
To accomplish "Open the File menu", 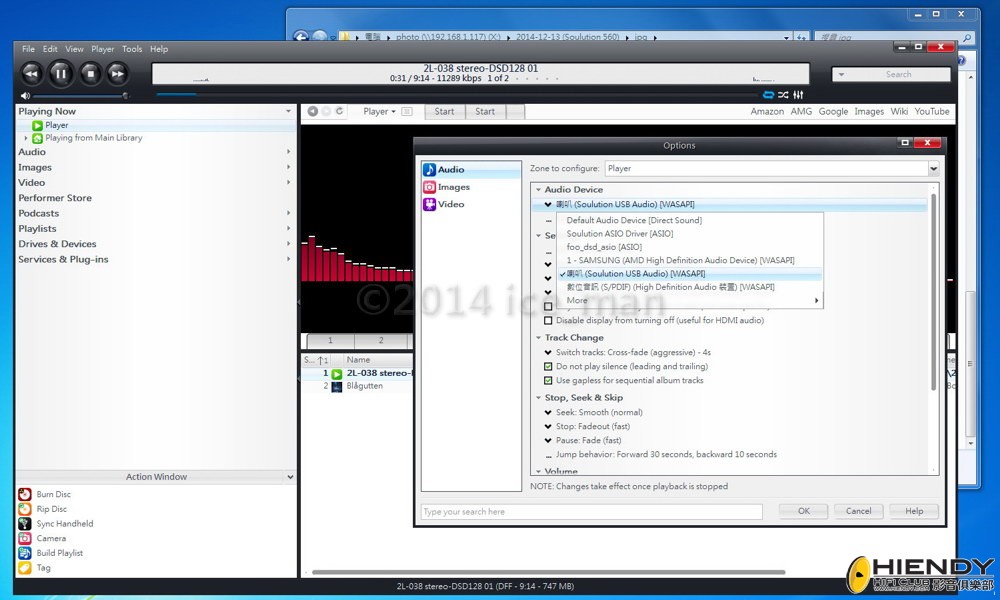I will point(28,49).
